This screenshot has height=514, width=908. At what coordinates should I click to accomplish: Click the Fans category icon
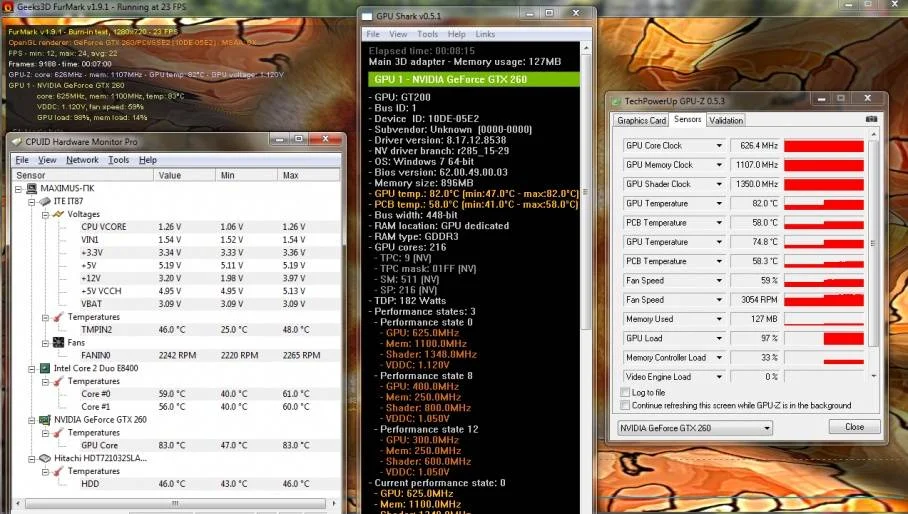click(58, 342)
